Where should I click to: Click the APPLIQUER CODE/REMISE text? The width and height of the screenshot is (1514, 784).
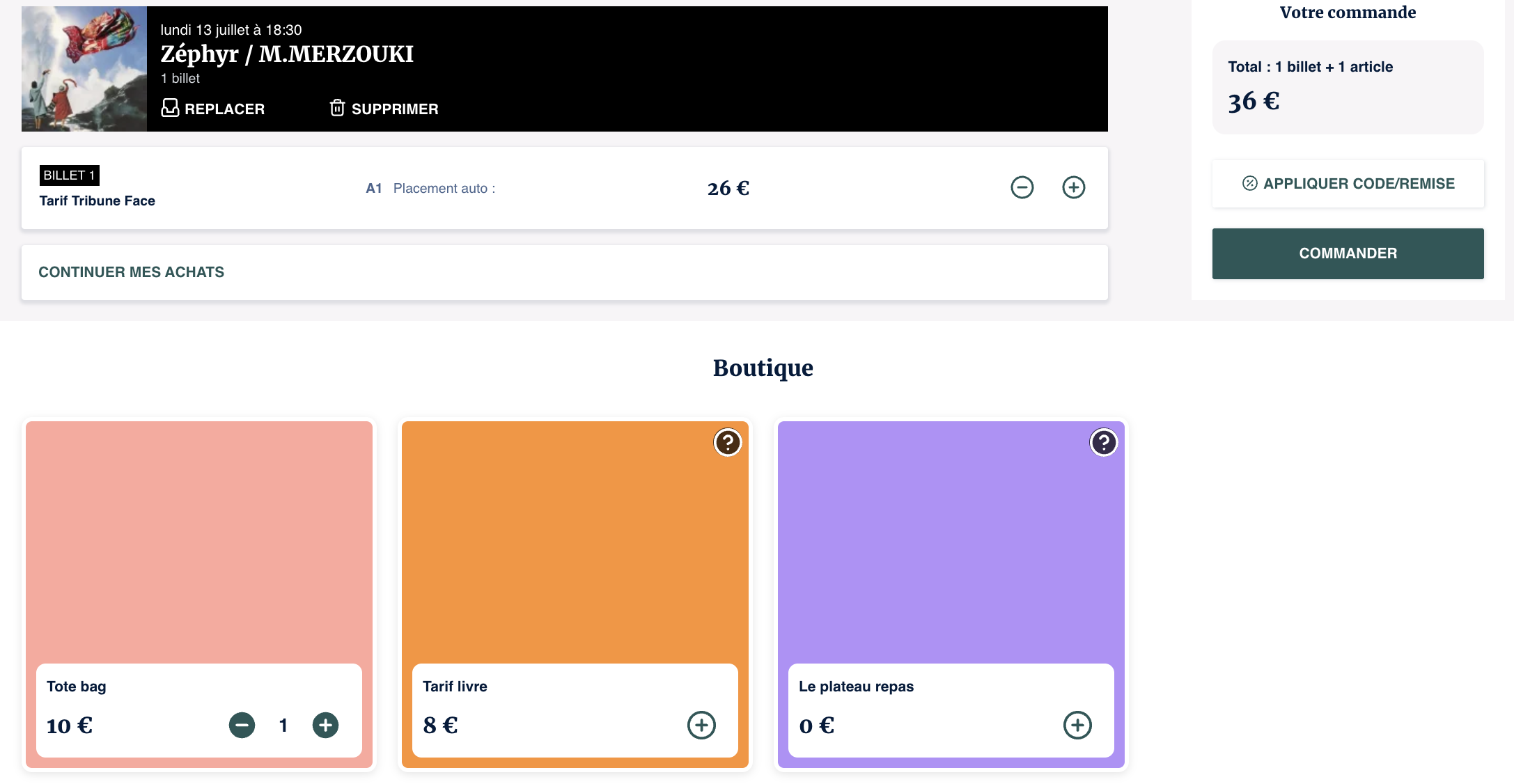coord(1359,183)
